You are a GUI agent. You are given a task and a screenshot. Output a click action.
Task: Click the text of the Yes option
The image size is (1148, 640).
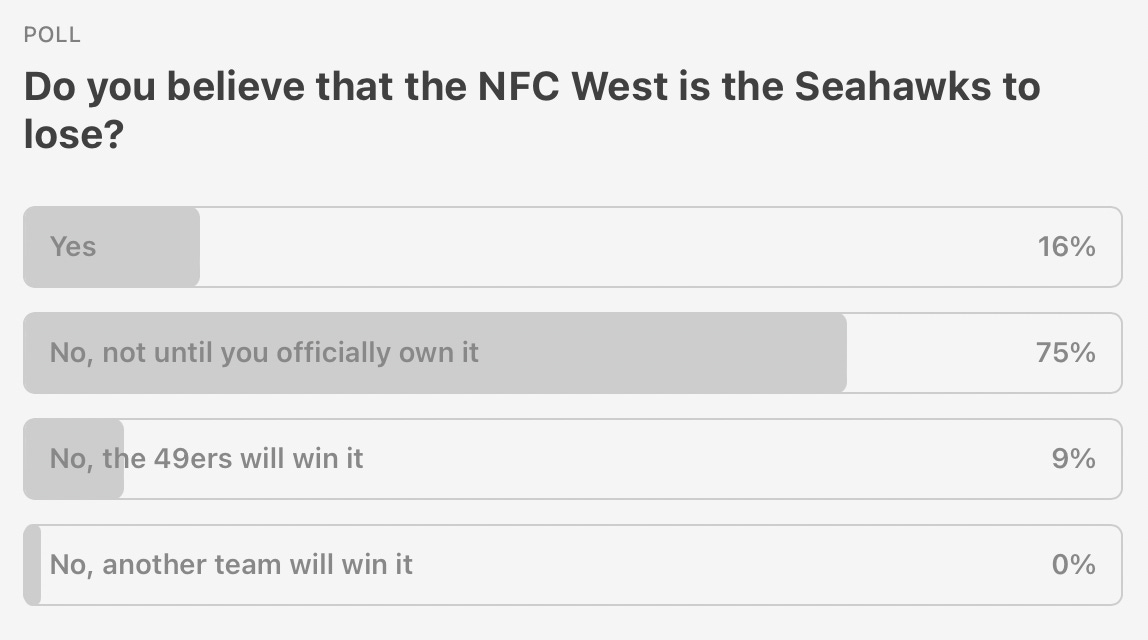point(73,246)
